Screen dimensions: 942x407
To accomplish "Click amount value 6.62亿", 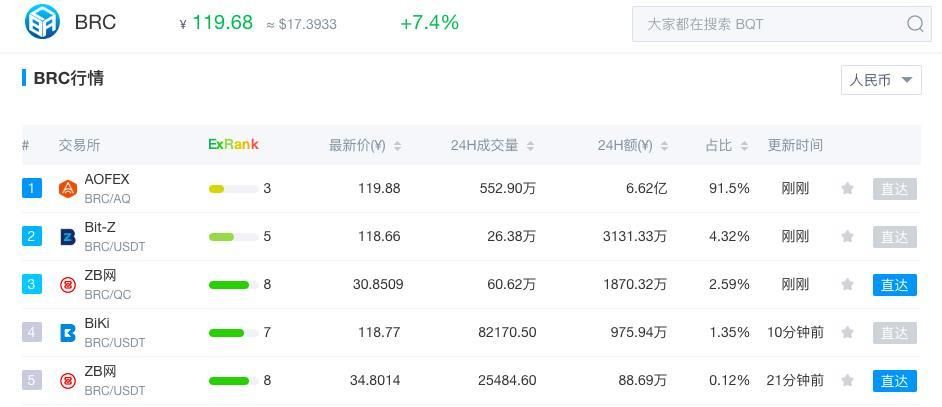I will (x=646, y=189).
